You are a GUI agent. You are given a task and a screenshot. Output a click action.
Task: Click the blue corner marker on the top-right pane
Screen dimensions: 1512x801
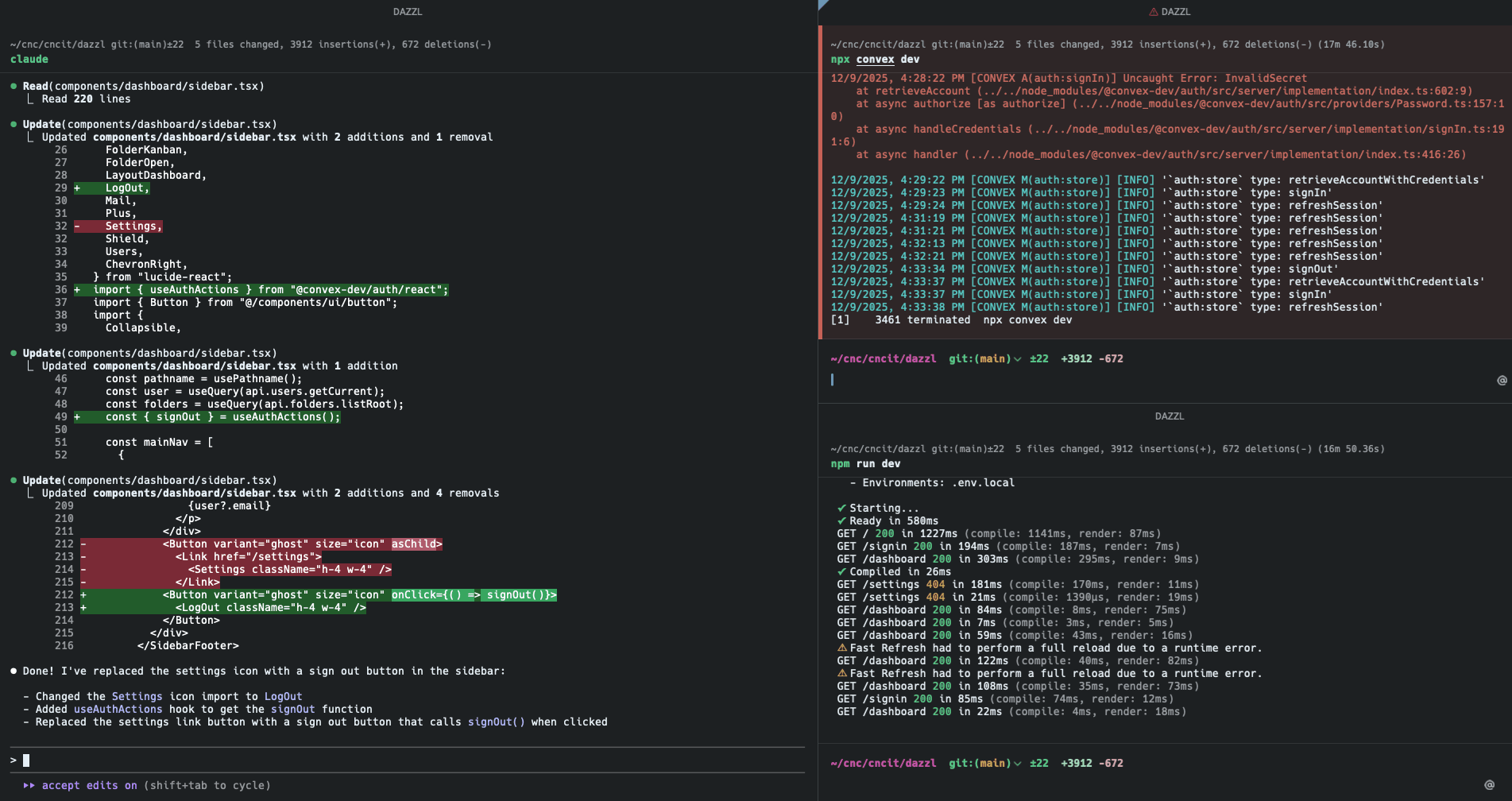(x=823, y=4)
